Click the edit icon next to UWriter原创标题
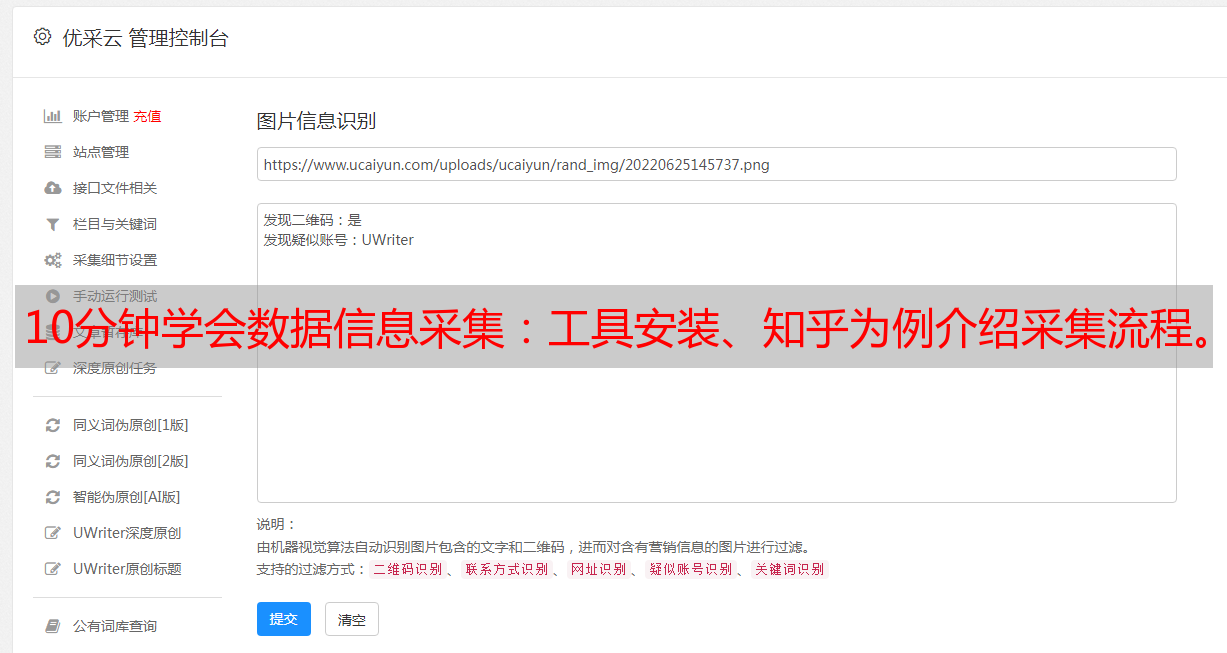The image size is (1227, 653). point(53,569)
